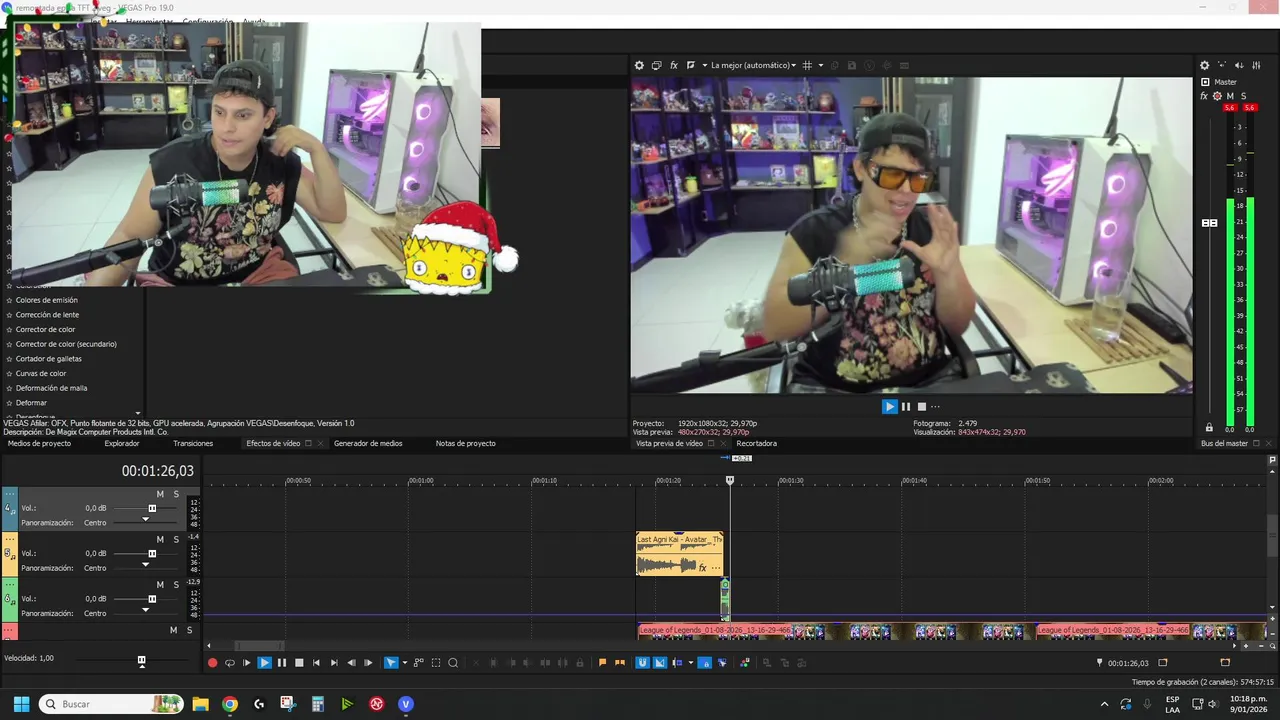Toggle split screen view in preview
The image size is (1280, 720).
[x=691, y=65]
